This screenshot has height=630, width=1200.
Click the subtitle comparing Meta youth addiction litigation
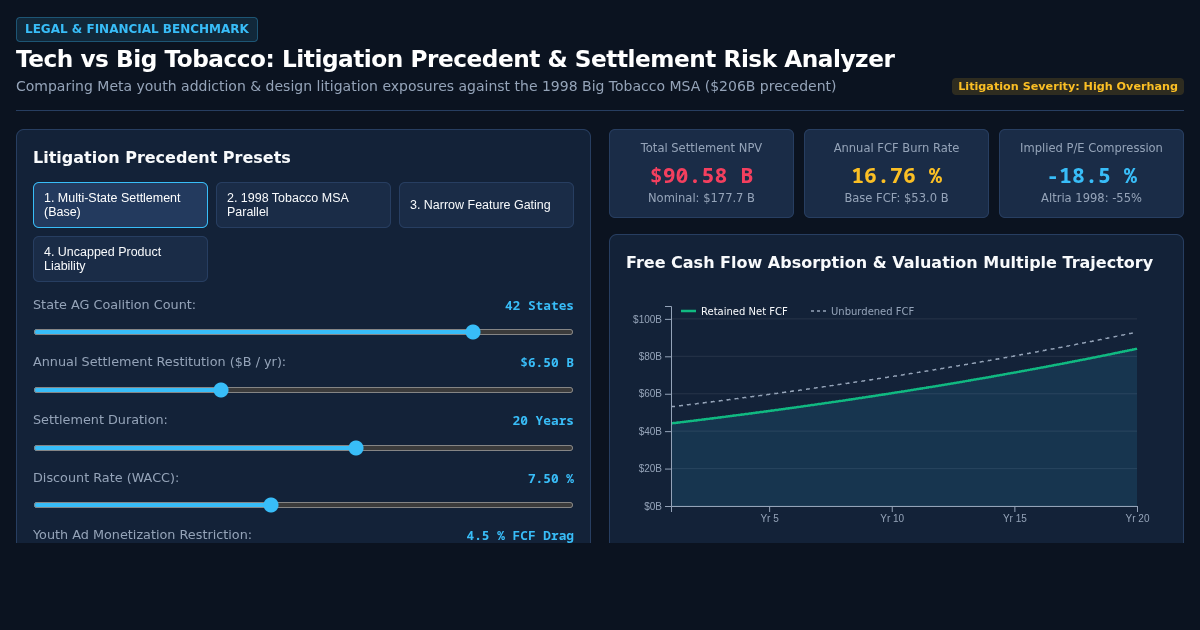pos(426,87)
